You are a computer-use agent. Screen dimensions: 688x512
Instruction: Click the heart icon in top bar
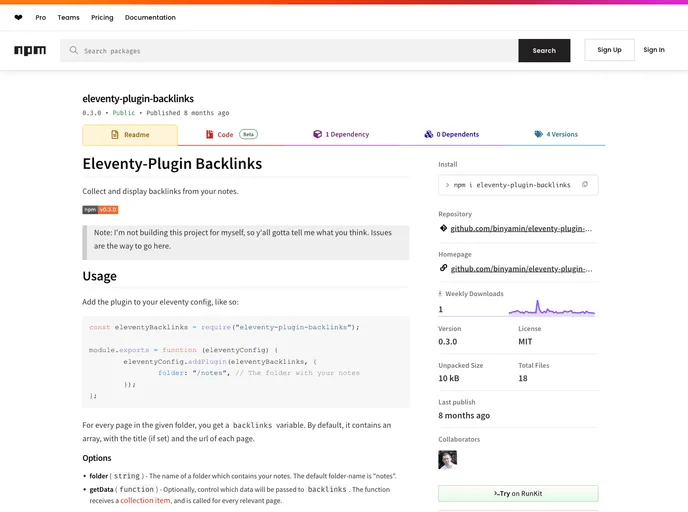(x=18, y=18)
